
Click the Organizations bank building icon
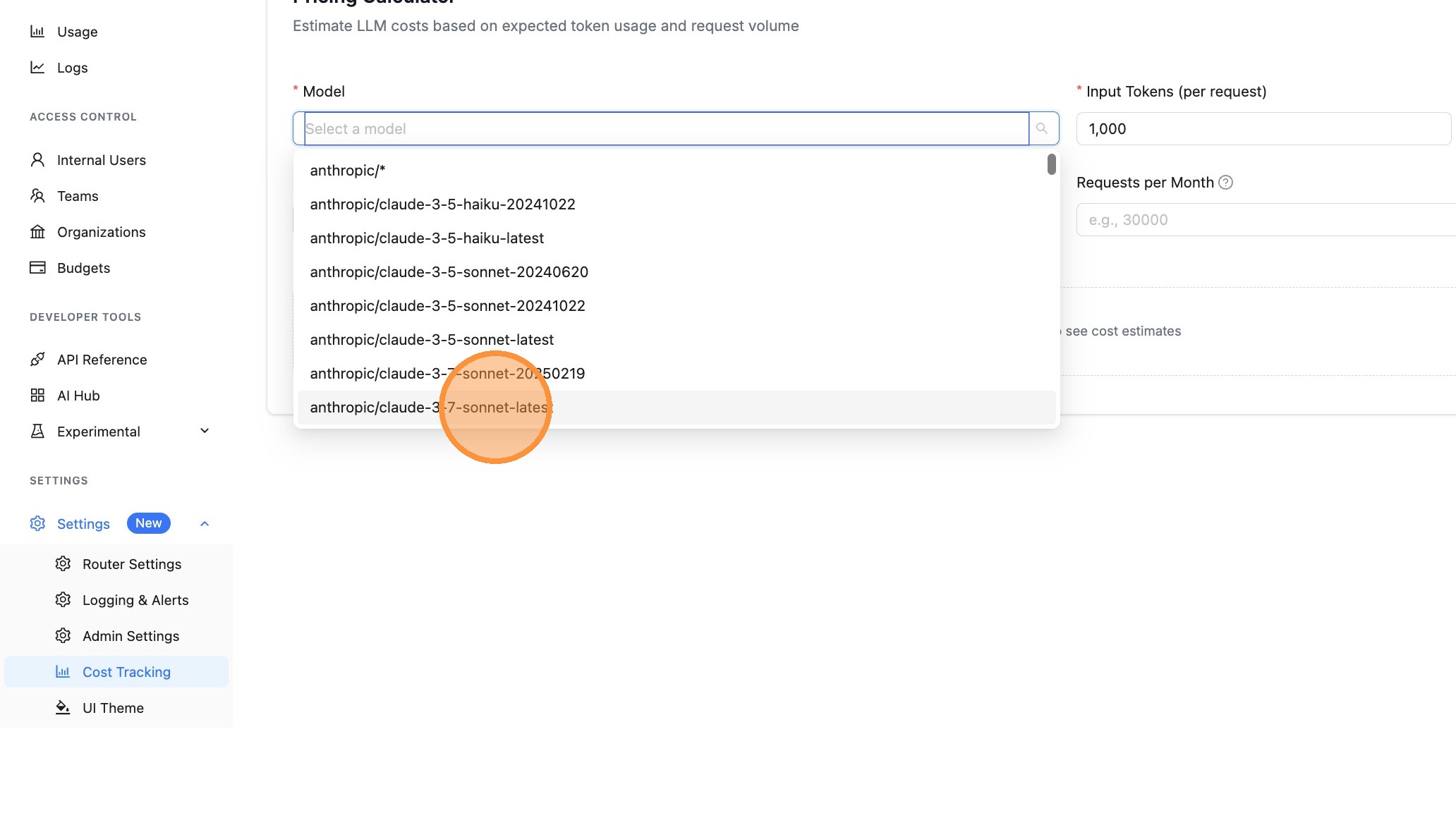coord(37,232)
